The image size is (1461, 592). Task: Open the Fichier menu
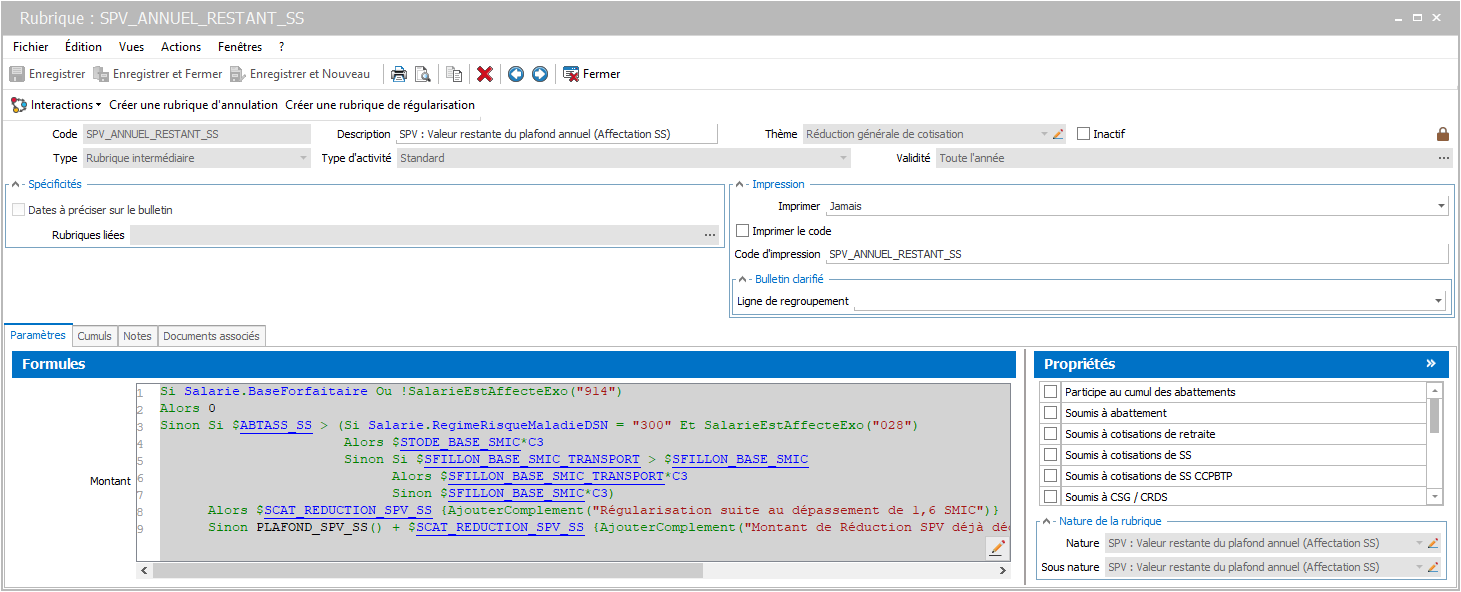31,47
